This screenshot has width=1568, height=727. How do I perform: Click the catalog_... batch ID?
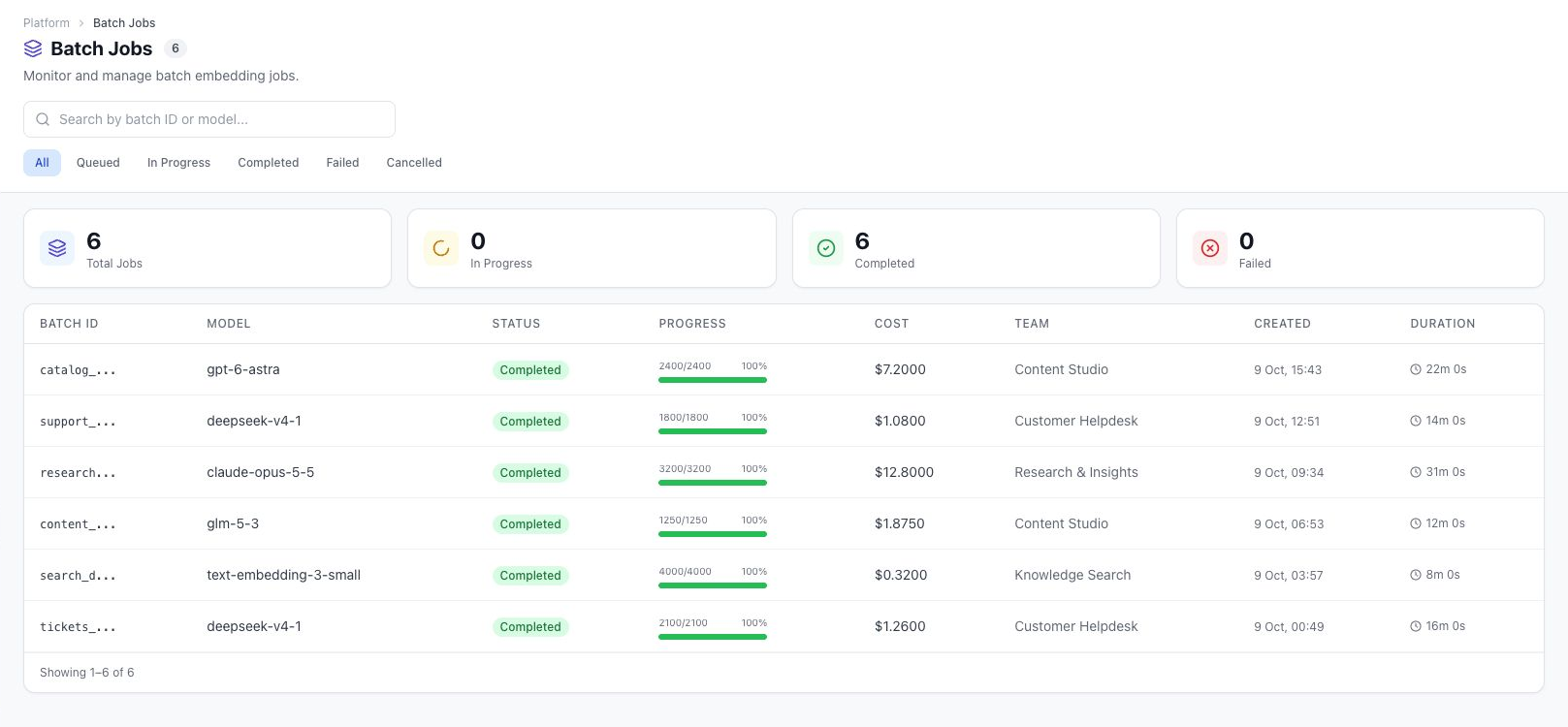click(78, 370)
